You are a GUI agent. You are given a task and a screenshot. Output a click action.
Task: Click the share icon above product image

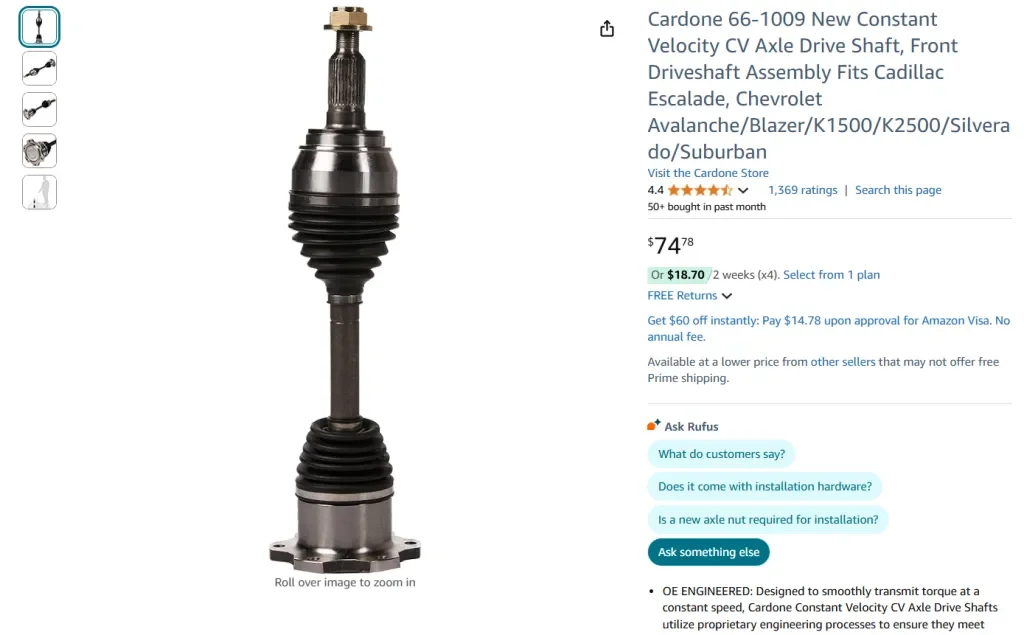click(x=607, y=29)
